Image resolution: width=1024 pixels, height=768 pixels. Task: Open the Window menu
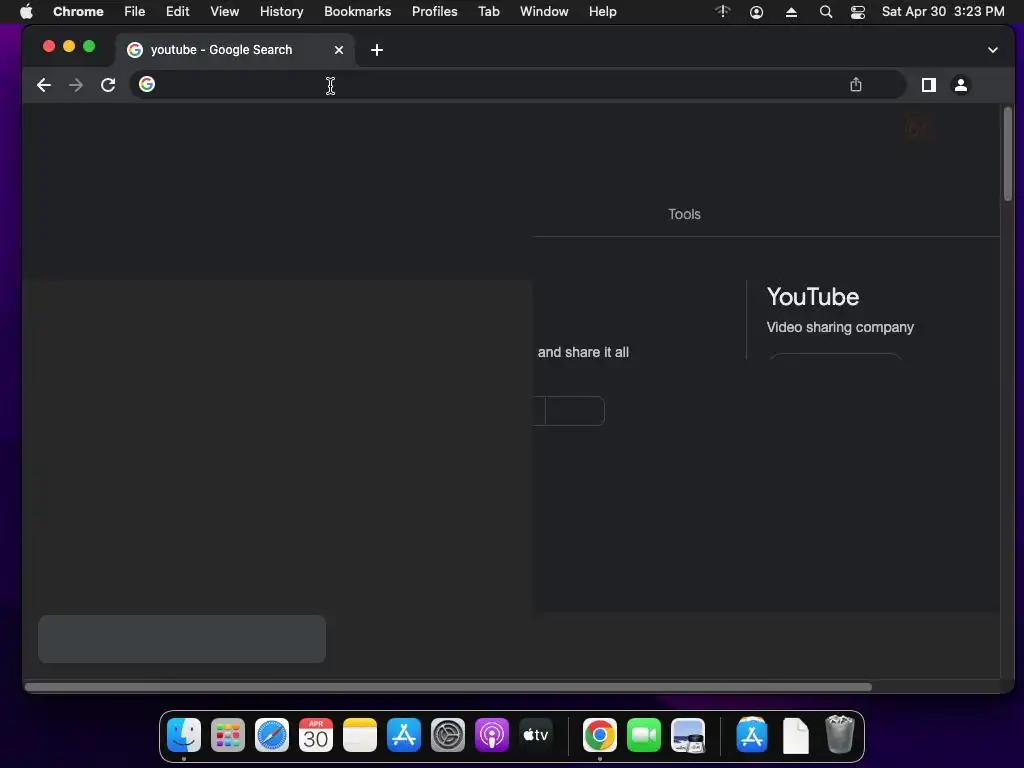tap(544, 11)
